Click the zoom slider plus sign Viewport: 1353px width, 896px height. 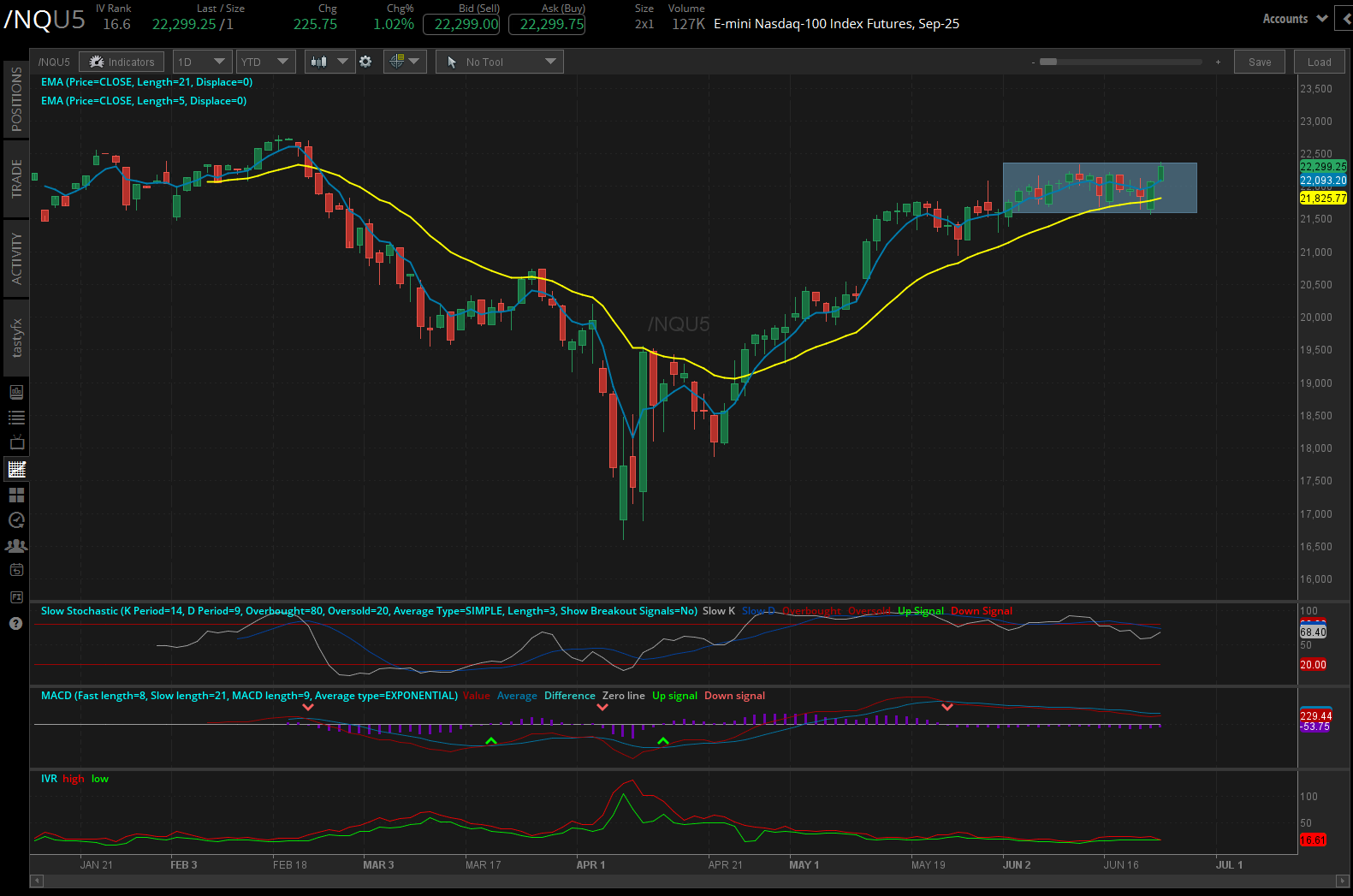click(1218, 62)
